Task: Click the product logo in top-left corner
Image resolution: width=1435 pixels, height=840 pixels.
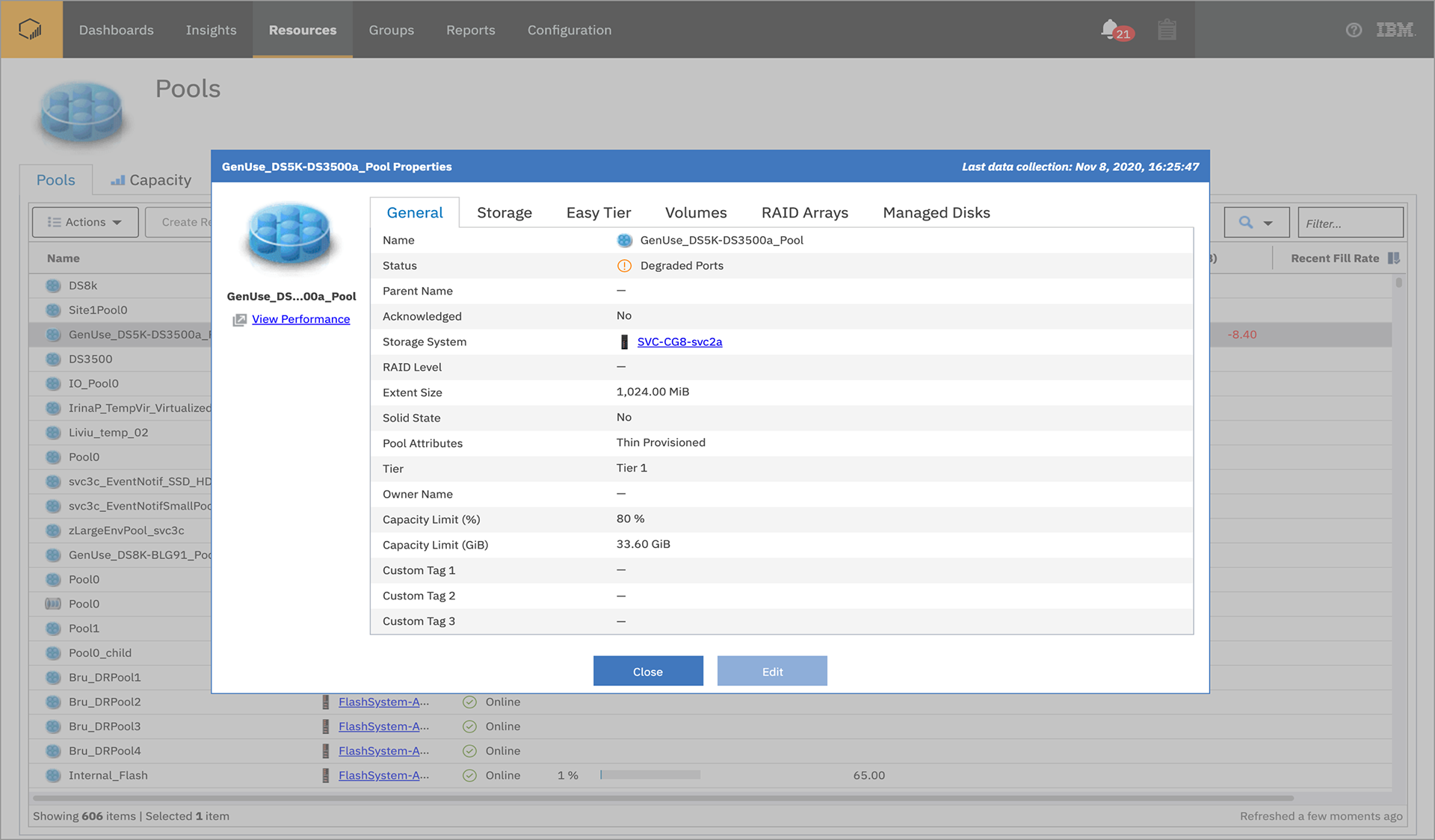Action: coord(31,29)
